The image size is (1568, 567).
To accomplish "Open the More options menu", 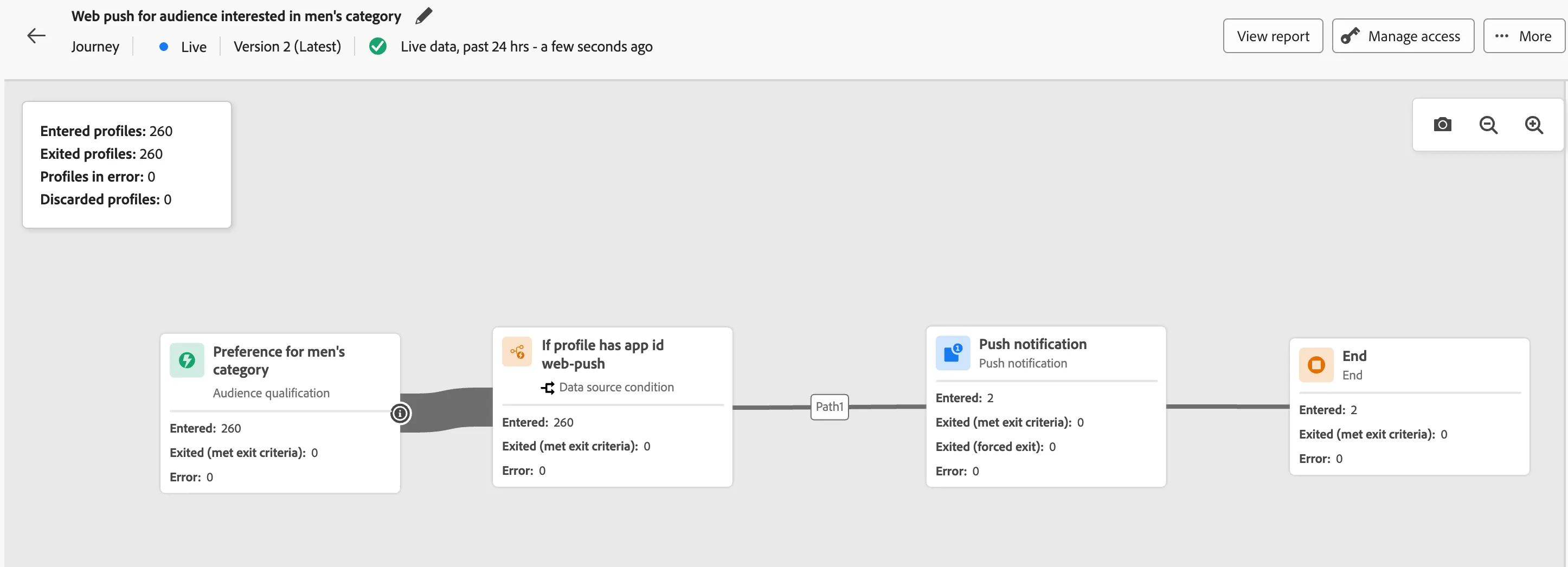I will 1524,36.
